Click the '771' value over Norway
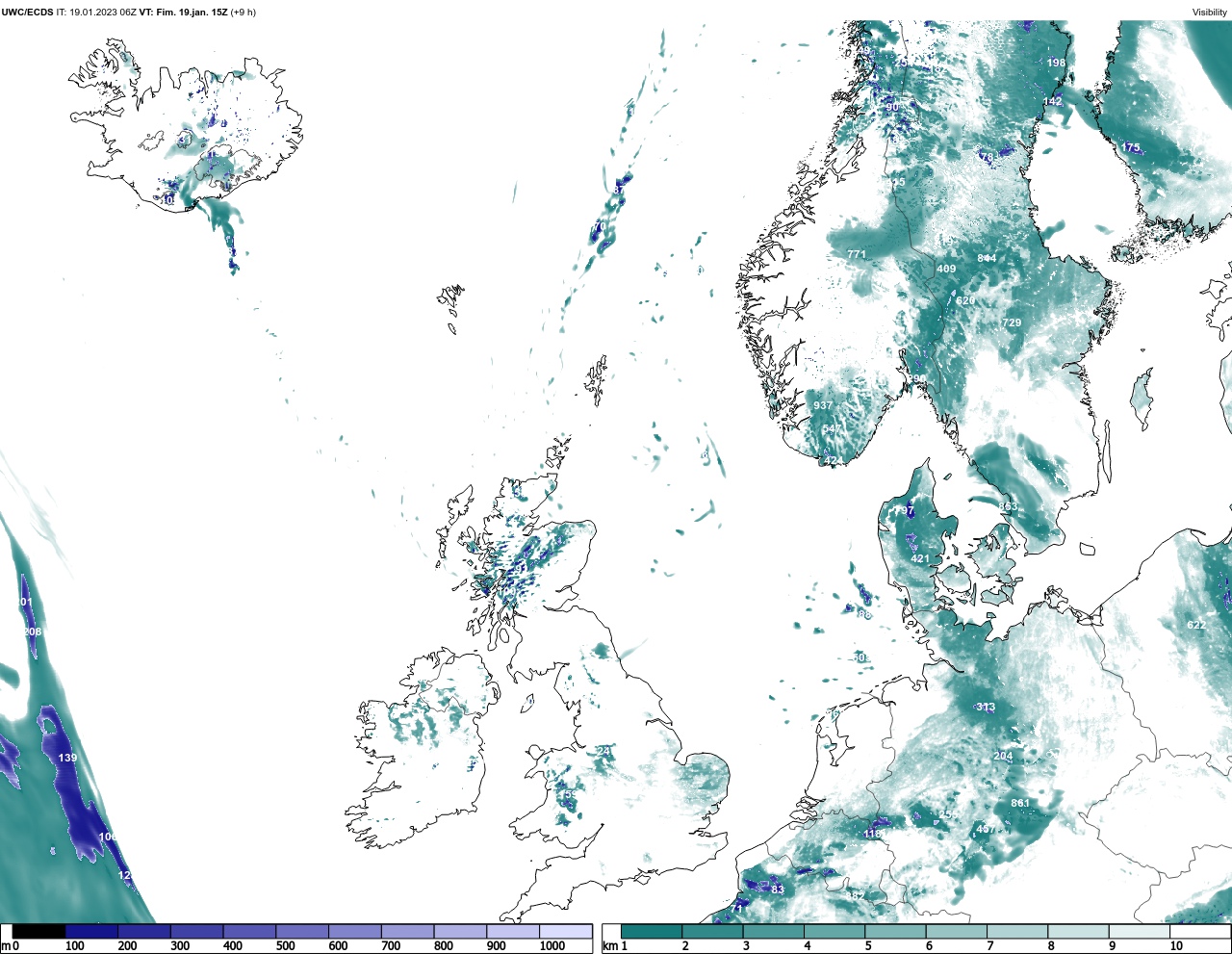 click(857, 254)
